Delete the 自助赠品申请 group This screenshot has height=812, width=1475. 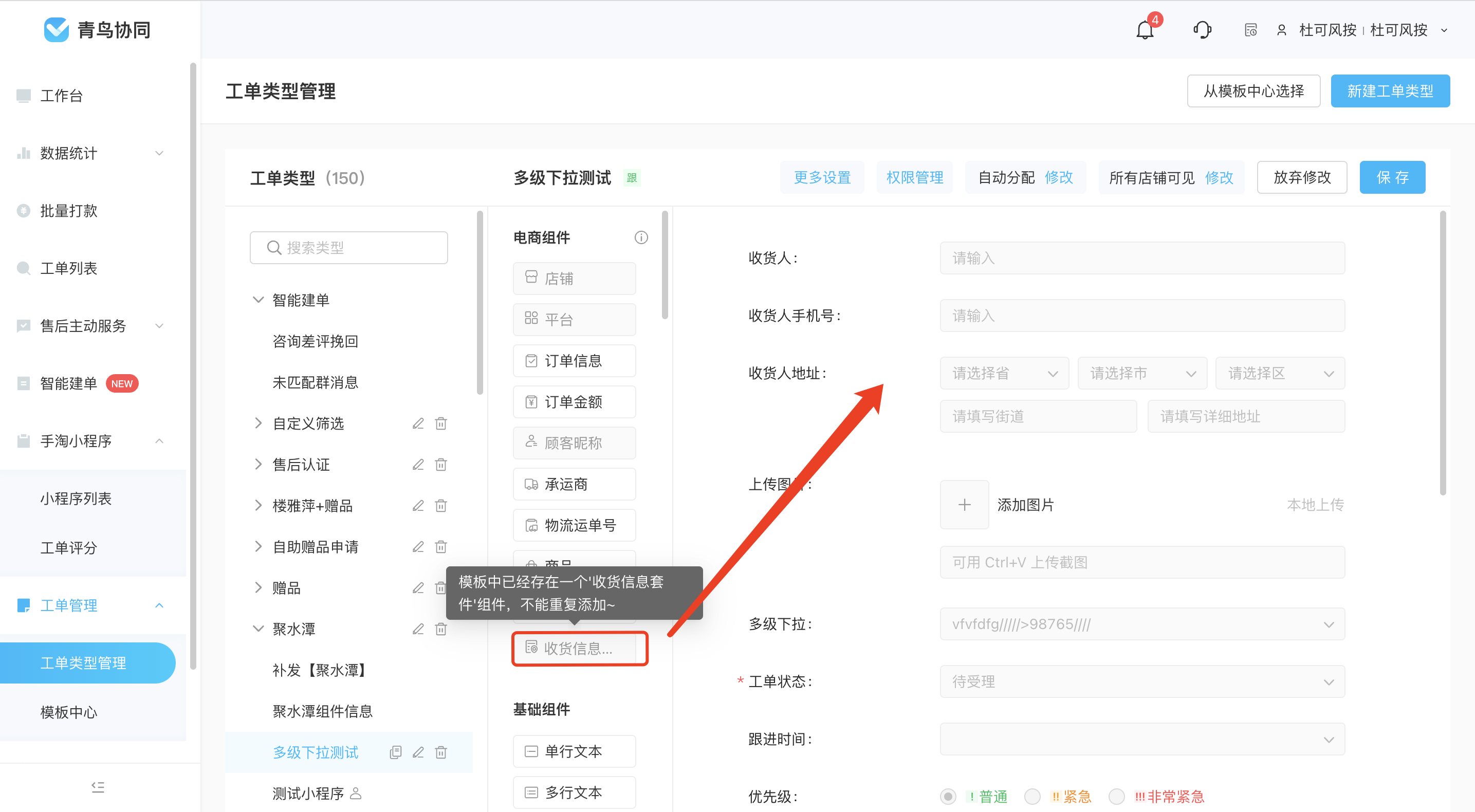click(440, 547)
